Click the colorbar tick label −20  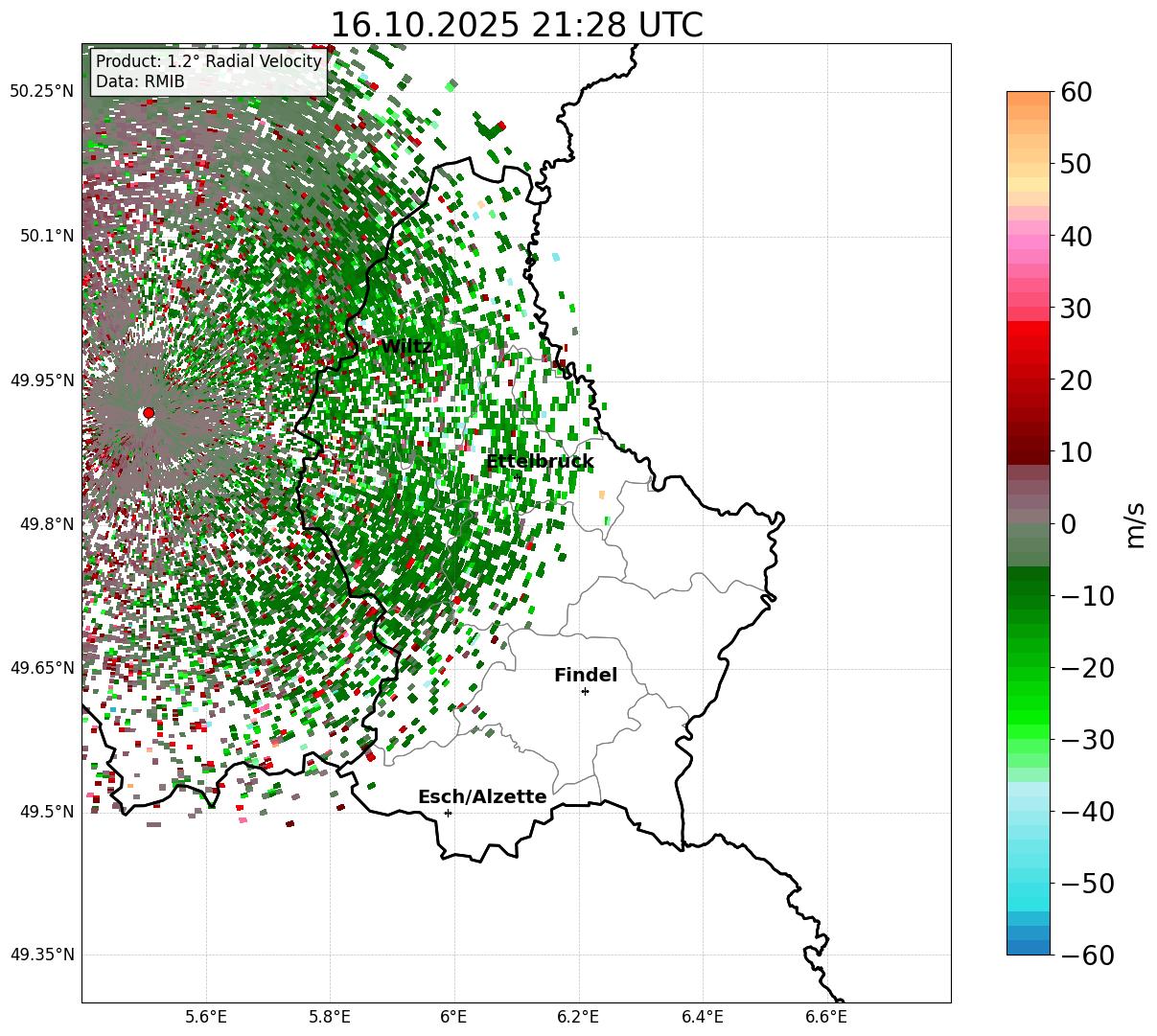click(1087, 668)
